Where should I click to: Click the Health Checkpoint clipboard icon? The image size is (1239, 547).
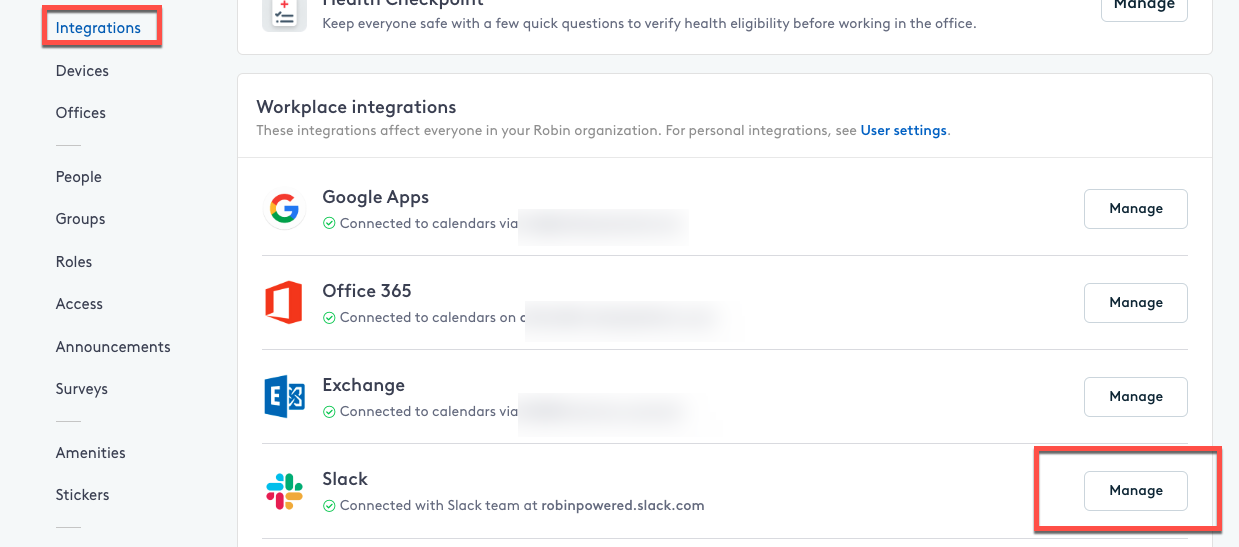[x=284, y=14]
